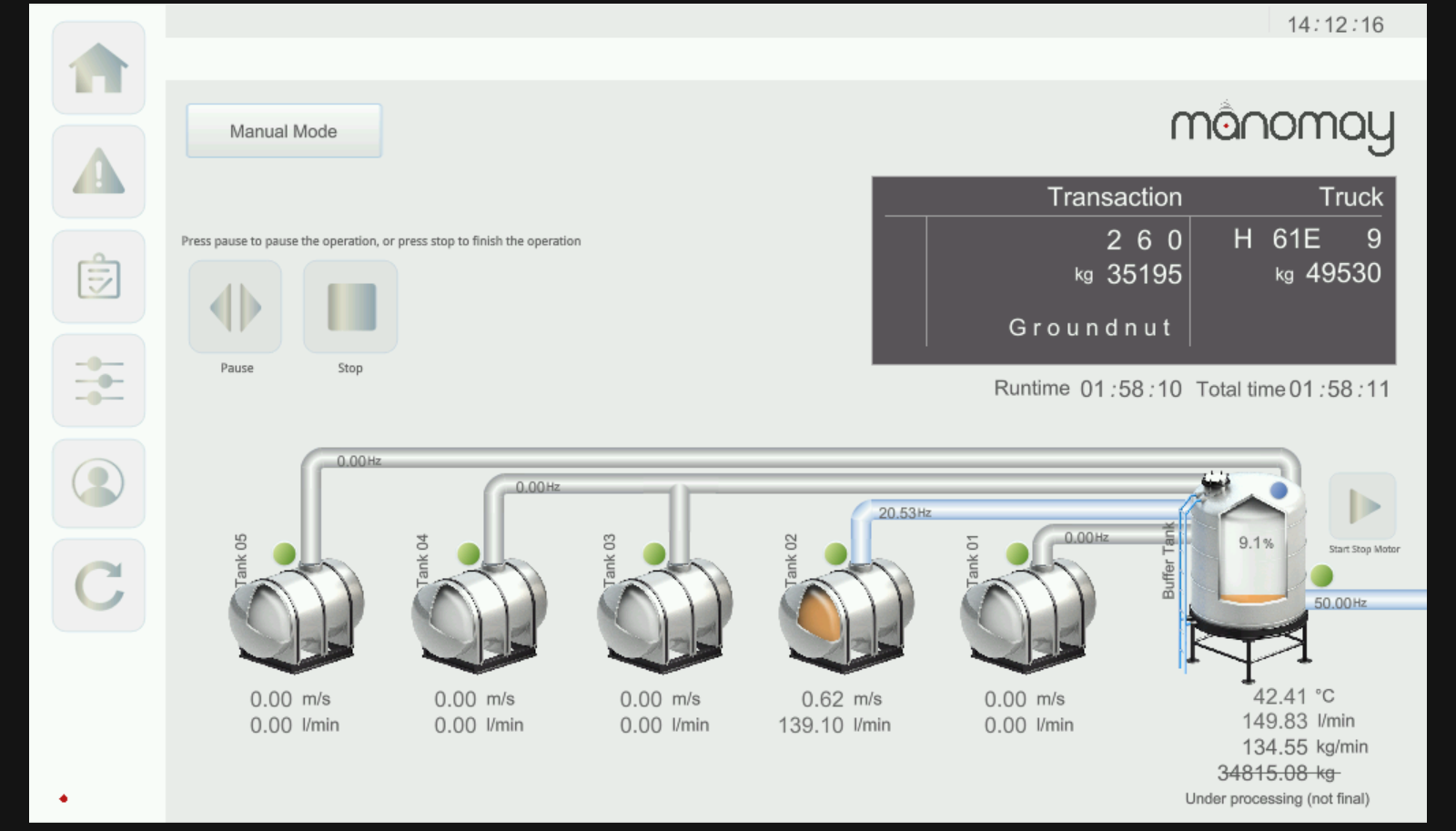Stop the operation with the Stop button
The height and width of the screenshot is (831, 1456).
point(350,307)
